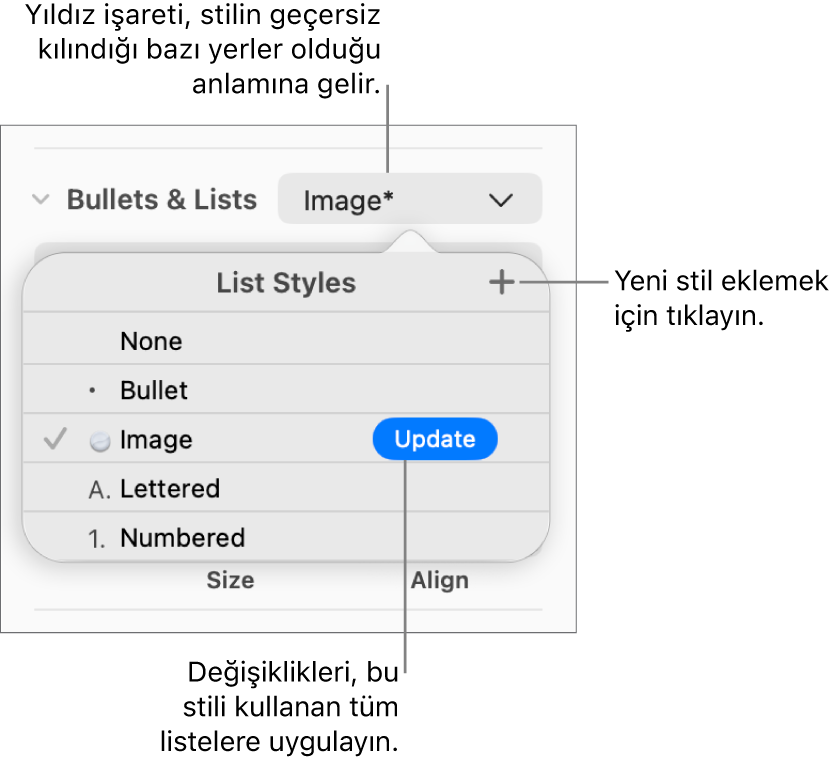Click the "1." icon beside Numbered
Image resolution: width=838 pixels, height=761 pixels.
click(x=97, y=539)
